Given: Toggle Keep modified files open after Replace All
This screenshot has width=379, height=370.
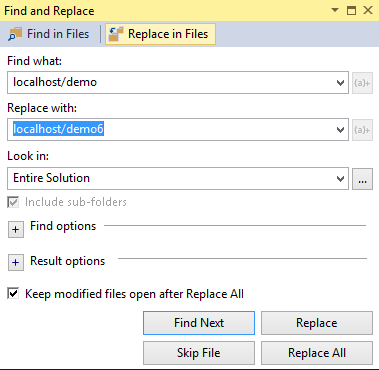Looking at the screenshot, I should (13, 294).
